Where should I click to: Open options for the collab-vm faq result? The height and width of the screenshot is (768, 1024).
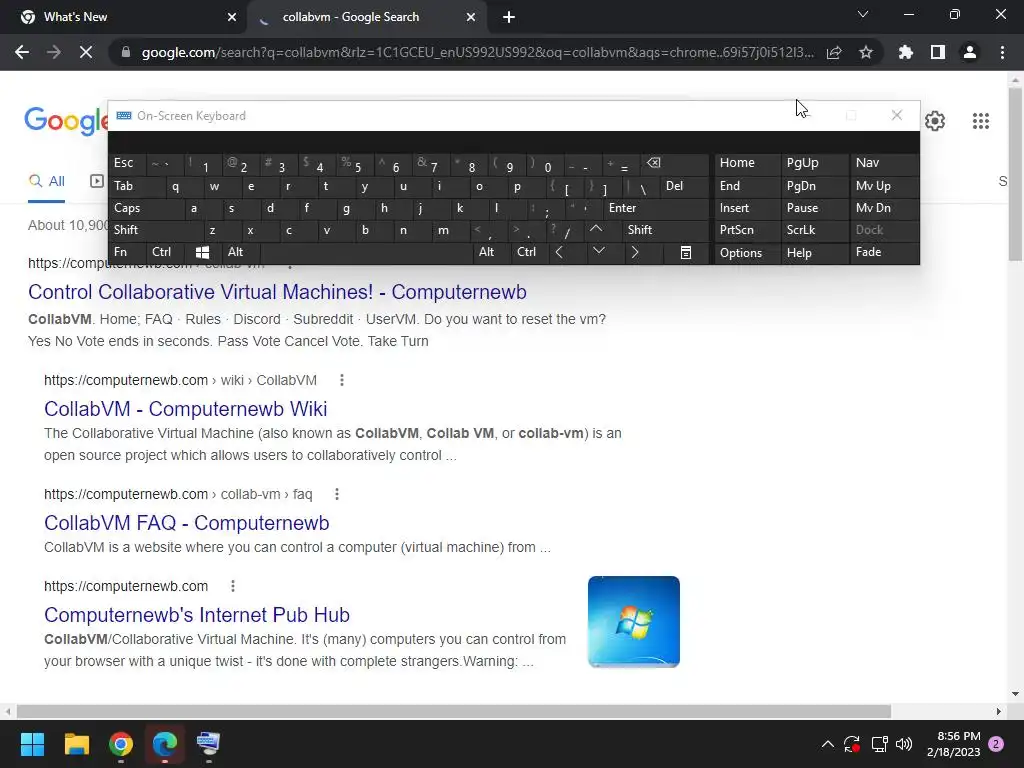(337, 494)
